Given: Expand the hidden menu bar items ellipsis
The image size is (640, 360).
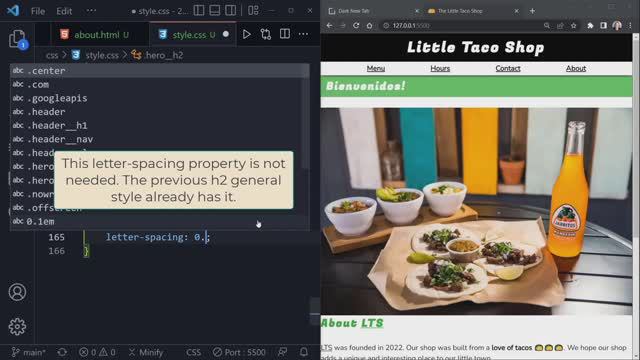Looking at the screenshot, I should [x=91, y=11].
